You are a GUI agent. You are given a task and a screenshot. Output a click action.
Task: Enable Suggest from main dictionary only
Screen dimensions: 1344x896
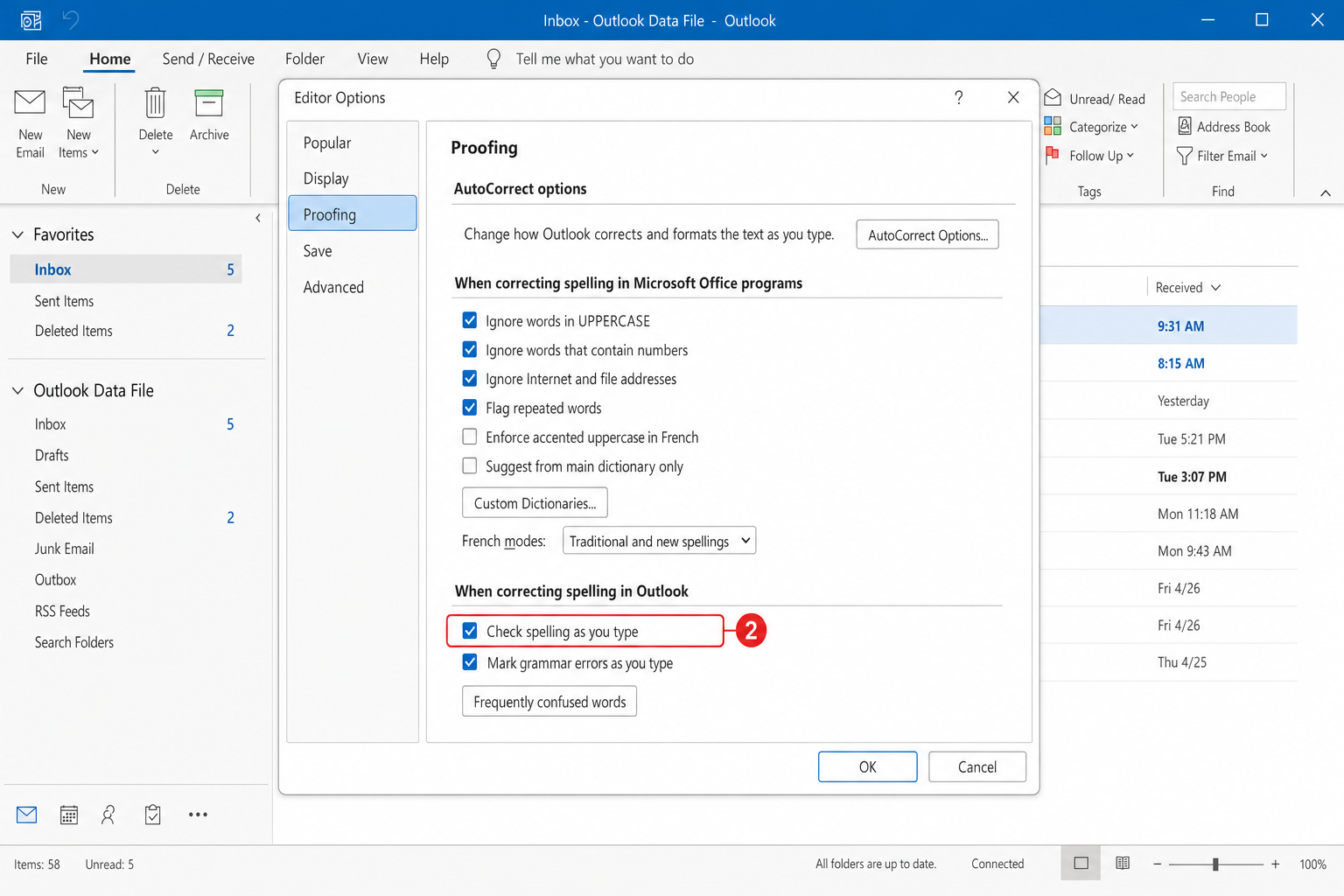coord(470,465)
